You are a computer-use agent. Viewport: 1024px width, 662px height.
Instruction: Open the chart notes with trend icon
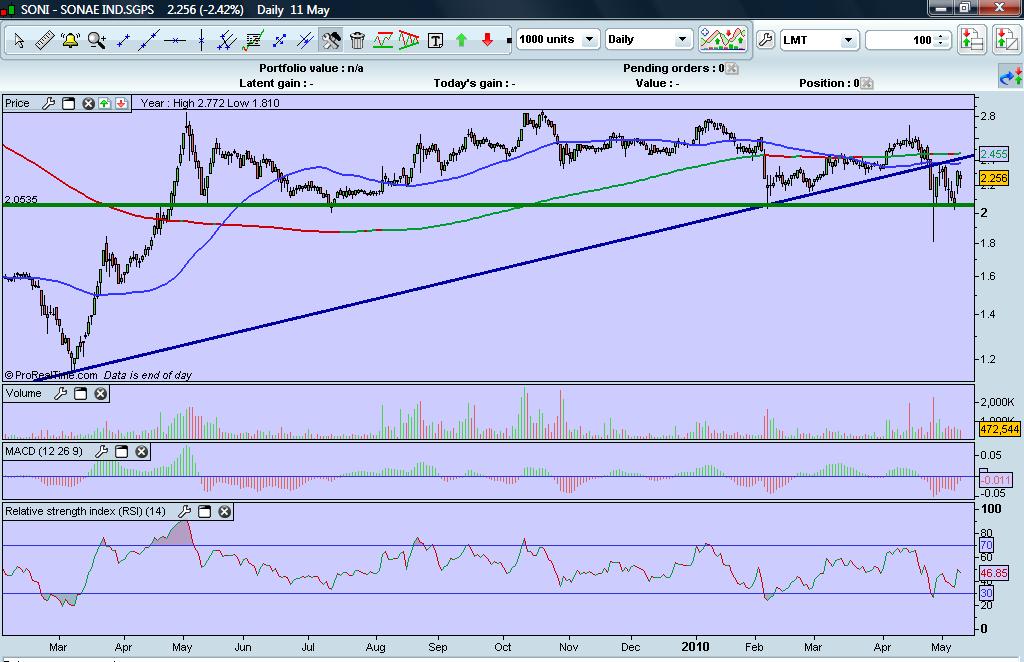pyautogui.click(x=253, y=40)
